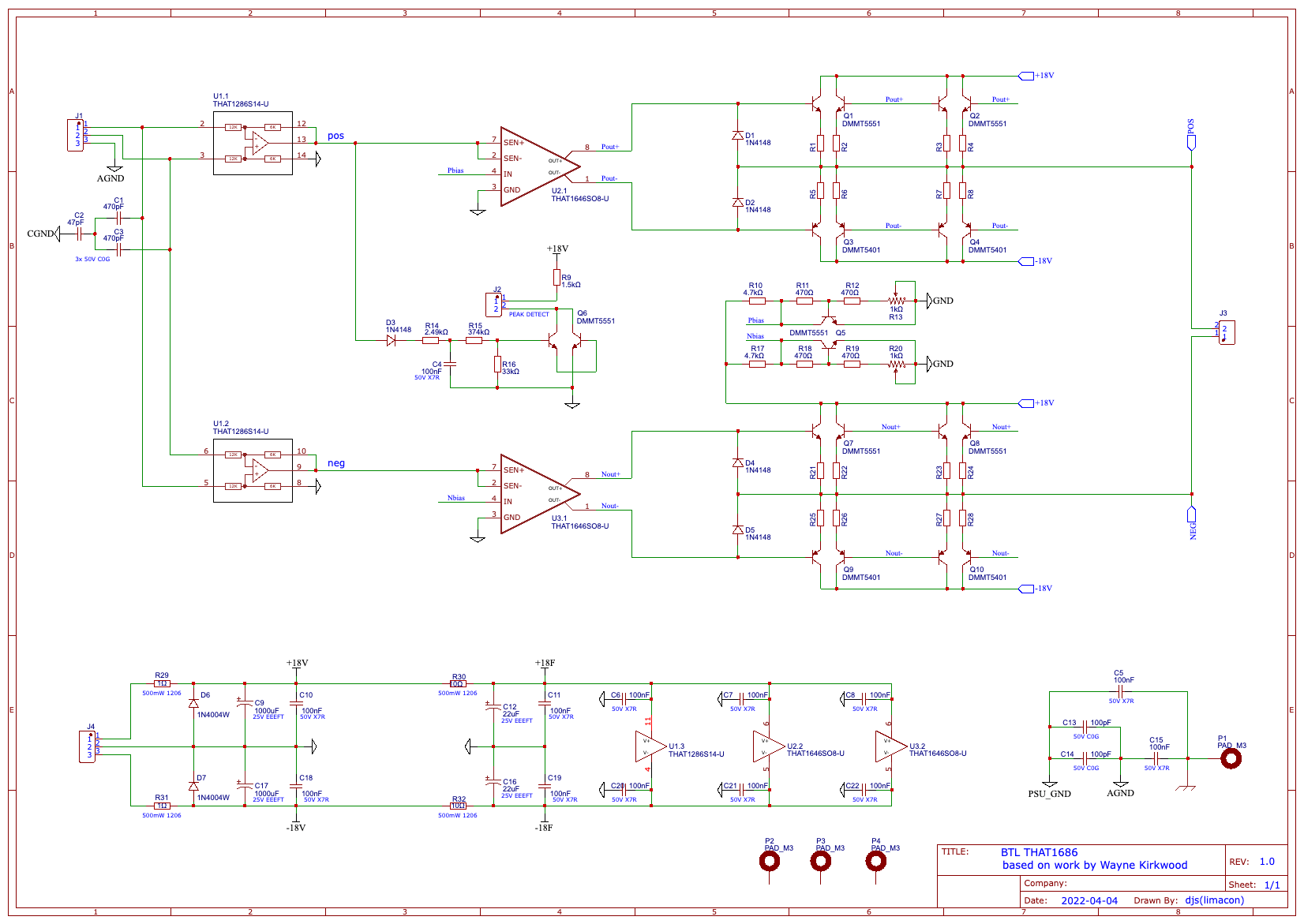Click the P2 PAD_M3 mounting pad
Viewport: 1304px width, 924px height.
tap(769, 861)
